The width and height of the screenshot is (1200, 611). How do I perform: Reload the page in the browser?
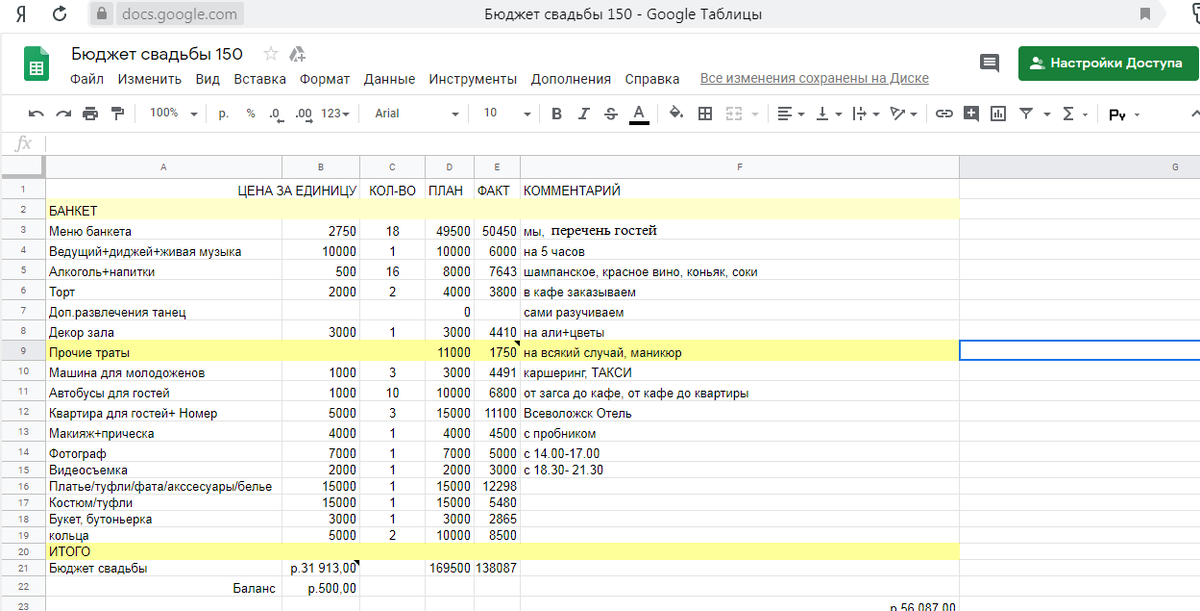(x=60, y=14)
